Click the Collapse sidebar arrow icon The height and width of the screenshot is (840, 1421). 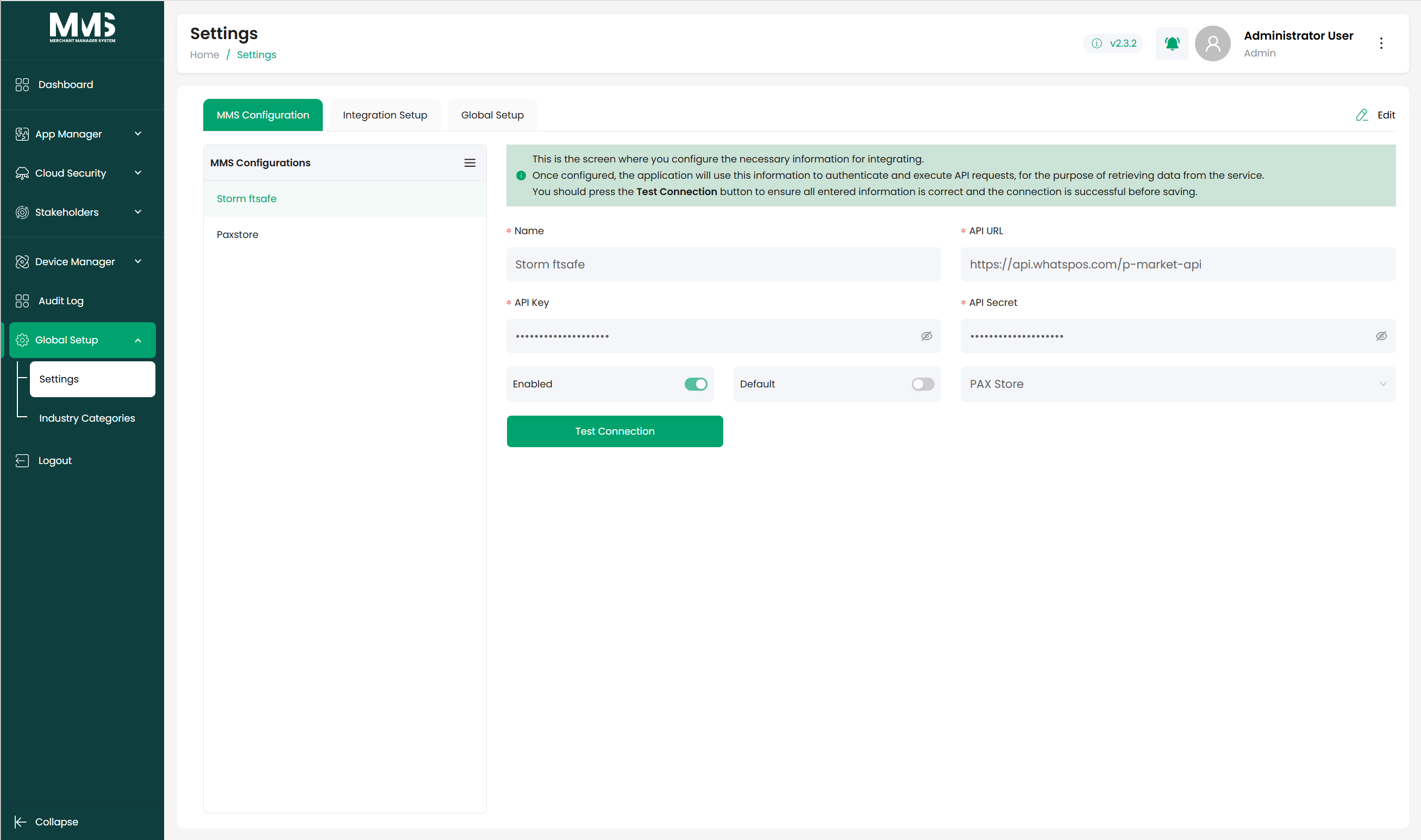click(x=21, y=822)
